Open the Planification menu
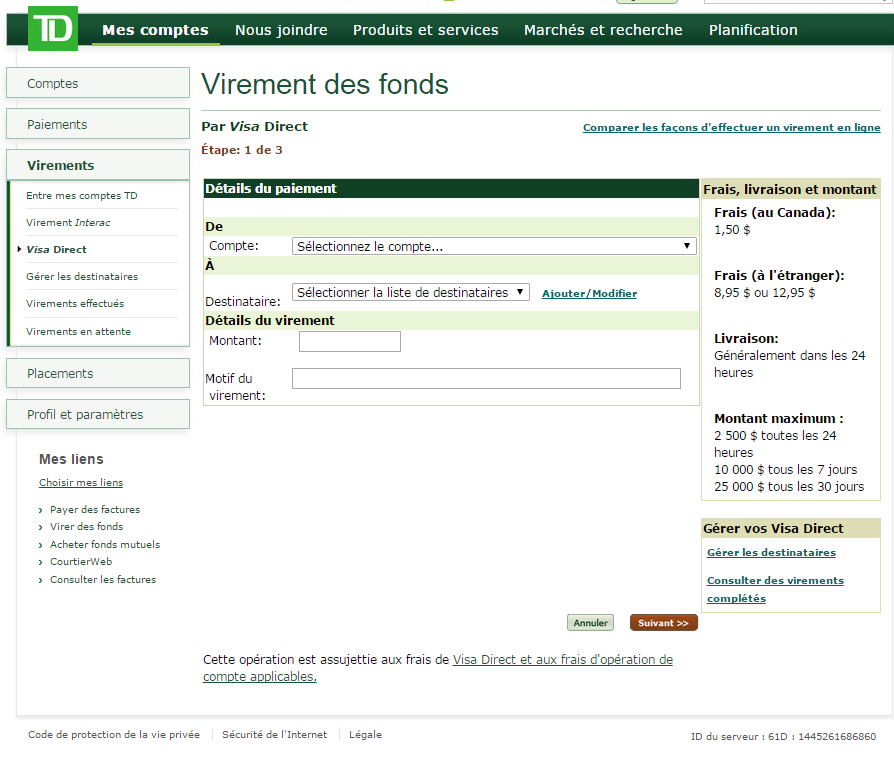Image resolution: width=894 pixels, height=757 pixels. pyautogui.click(x=753, y=30)
